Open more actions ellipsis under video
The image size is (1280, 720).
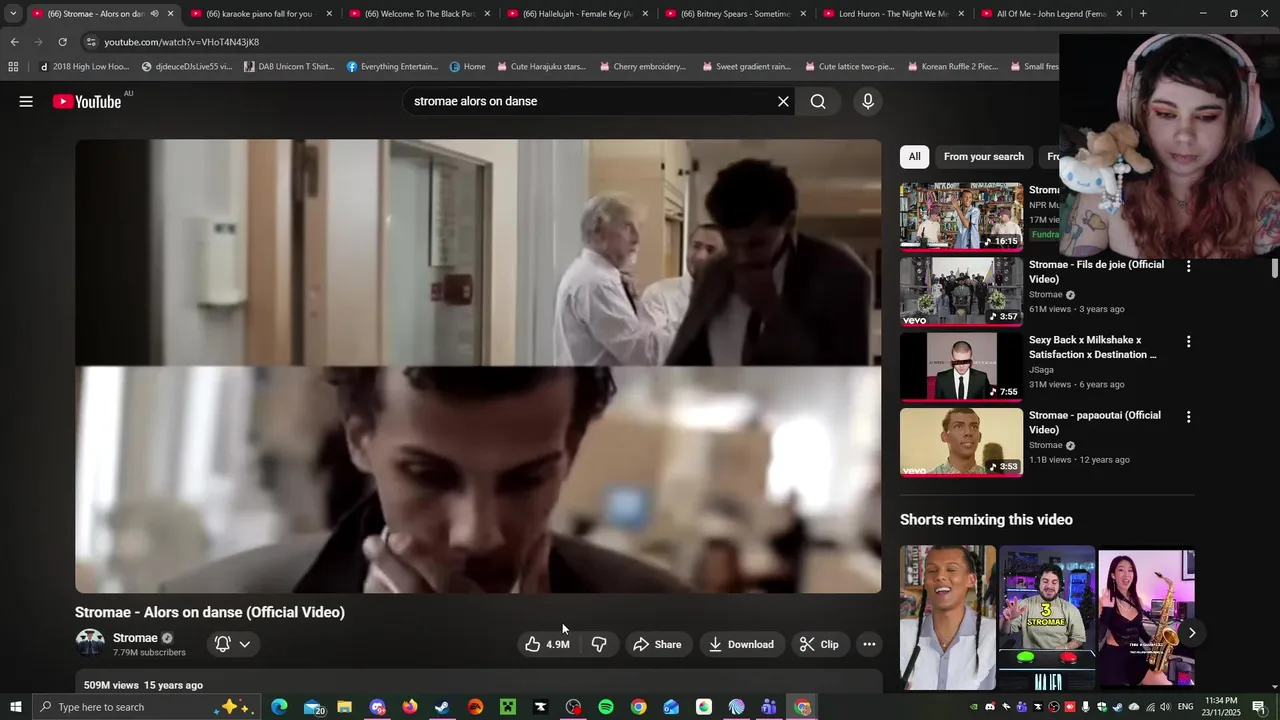pos(870,644)
